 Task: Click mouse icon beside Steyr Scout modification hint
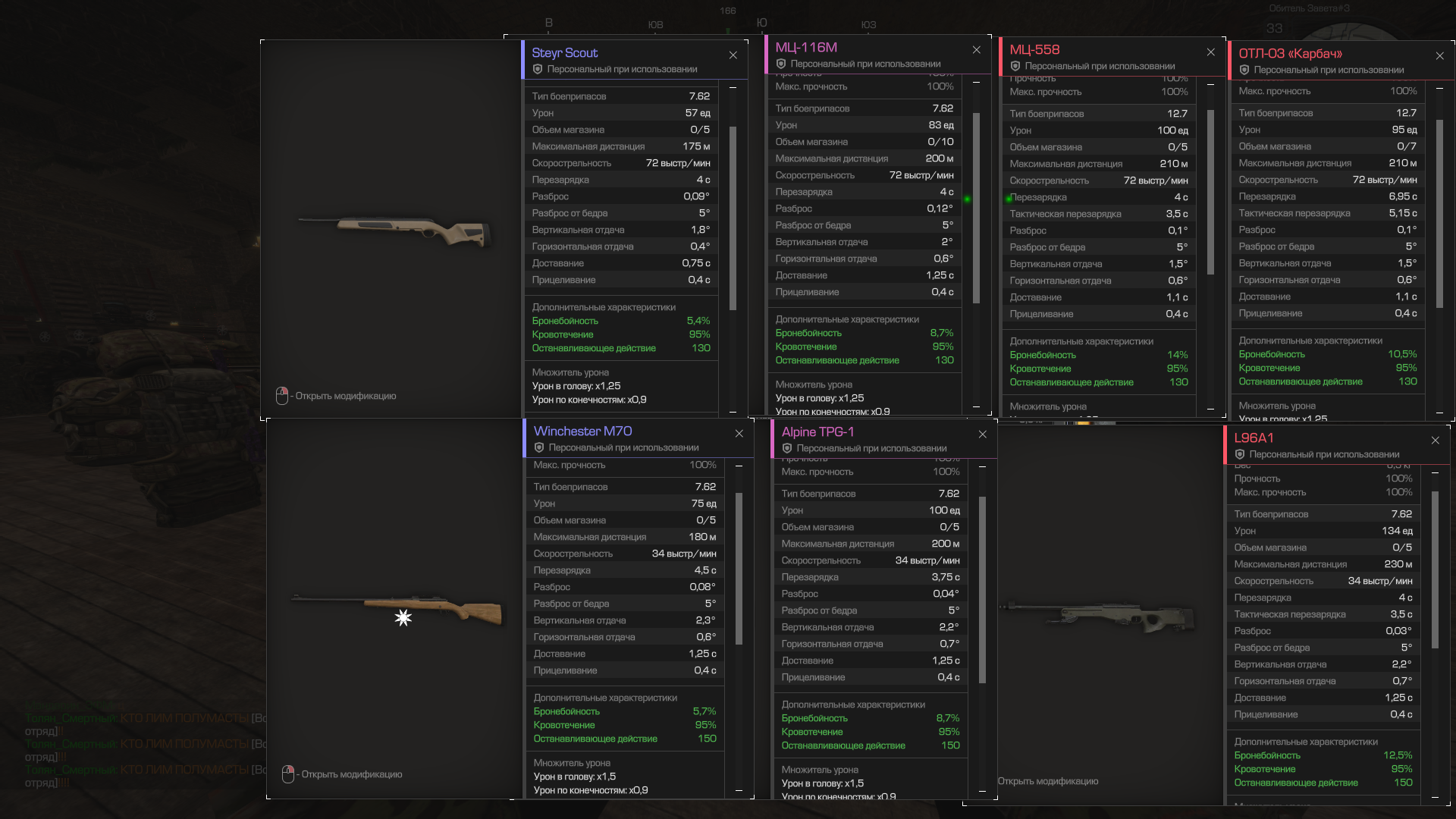(x=282, y=396)
